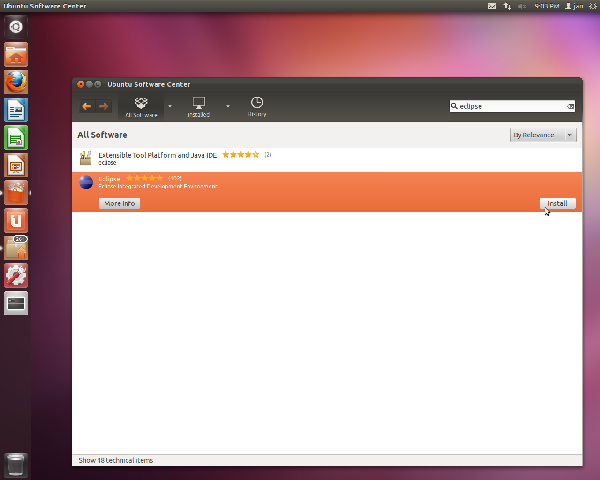
Task: Open Ubuntu One from launcher
Action: (x=16, y=220)
